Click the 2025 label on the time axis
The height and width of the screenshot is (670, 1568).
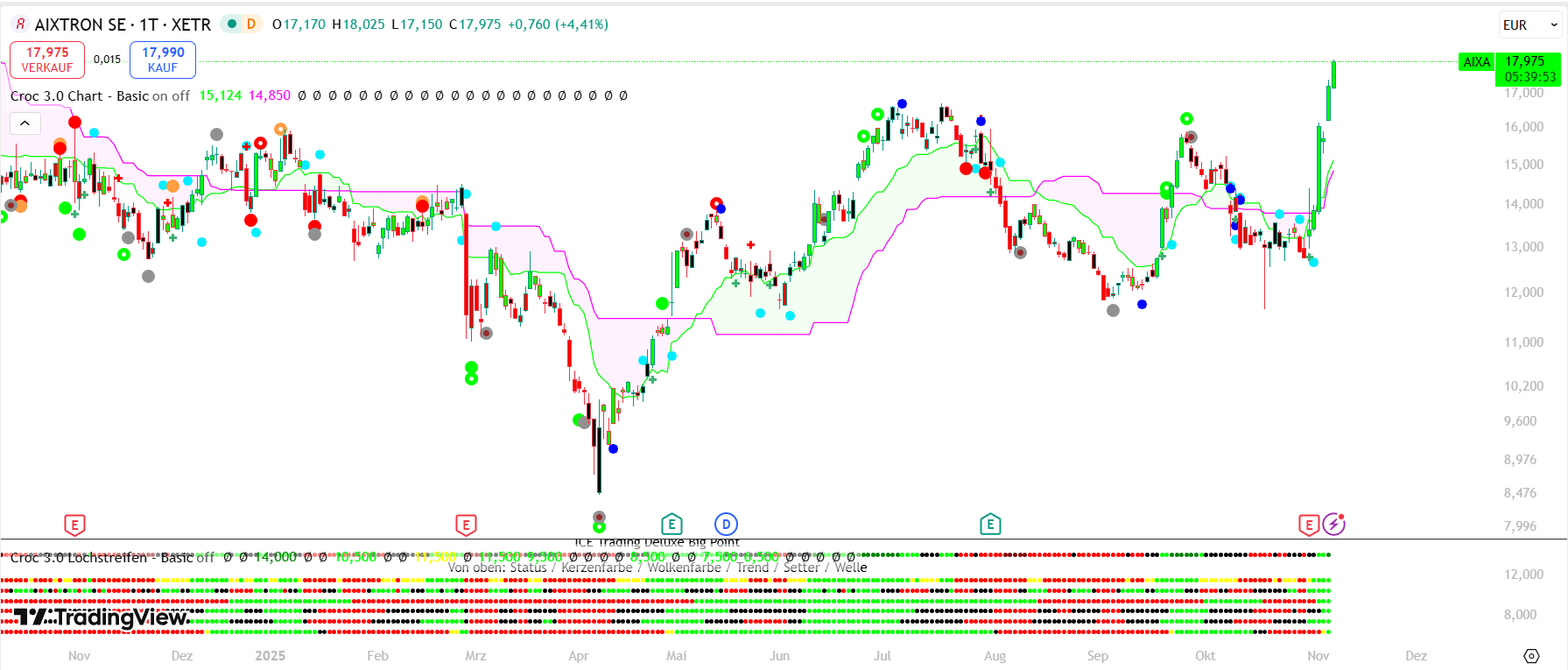click(270, 656)
